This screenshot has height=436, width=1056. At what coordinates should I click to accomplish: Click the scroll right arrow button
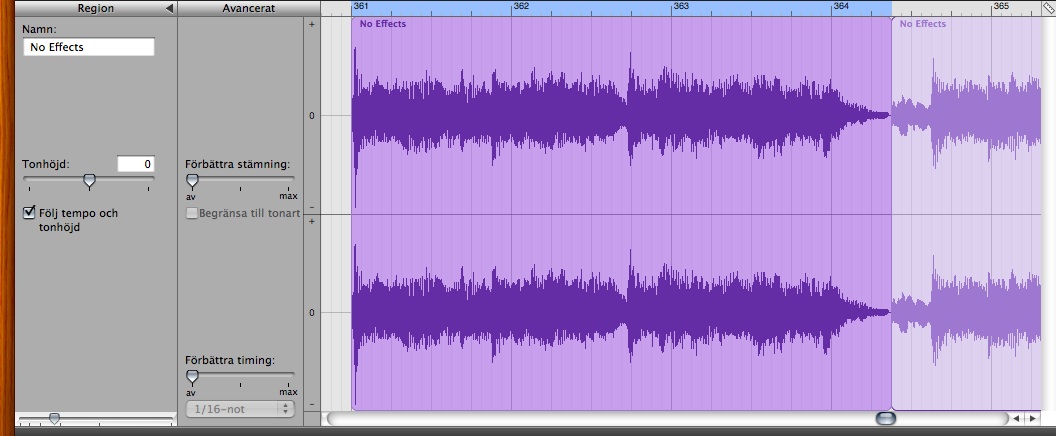pos(1032,418)
